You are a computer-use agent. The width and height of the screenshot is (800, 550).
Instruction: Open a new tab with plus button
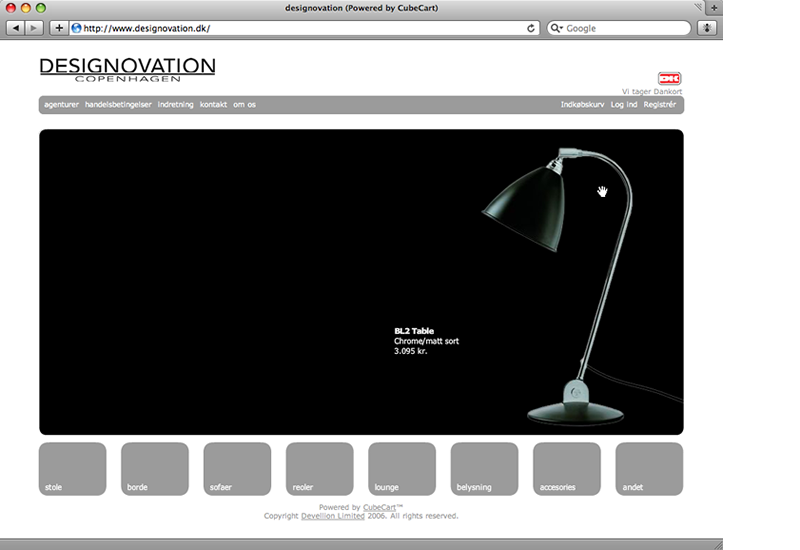(714, 8)
